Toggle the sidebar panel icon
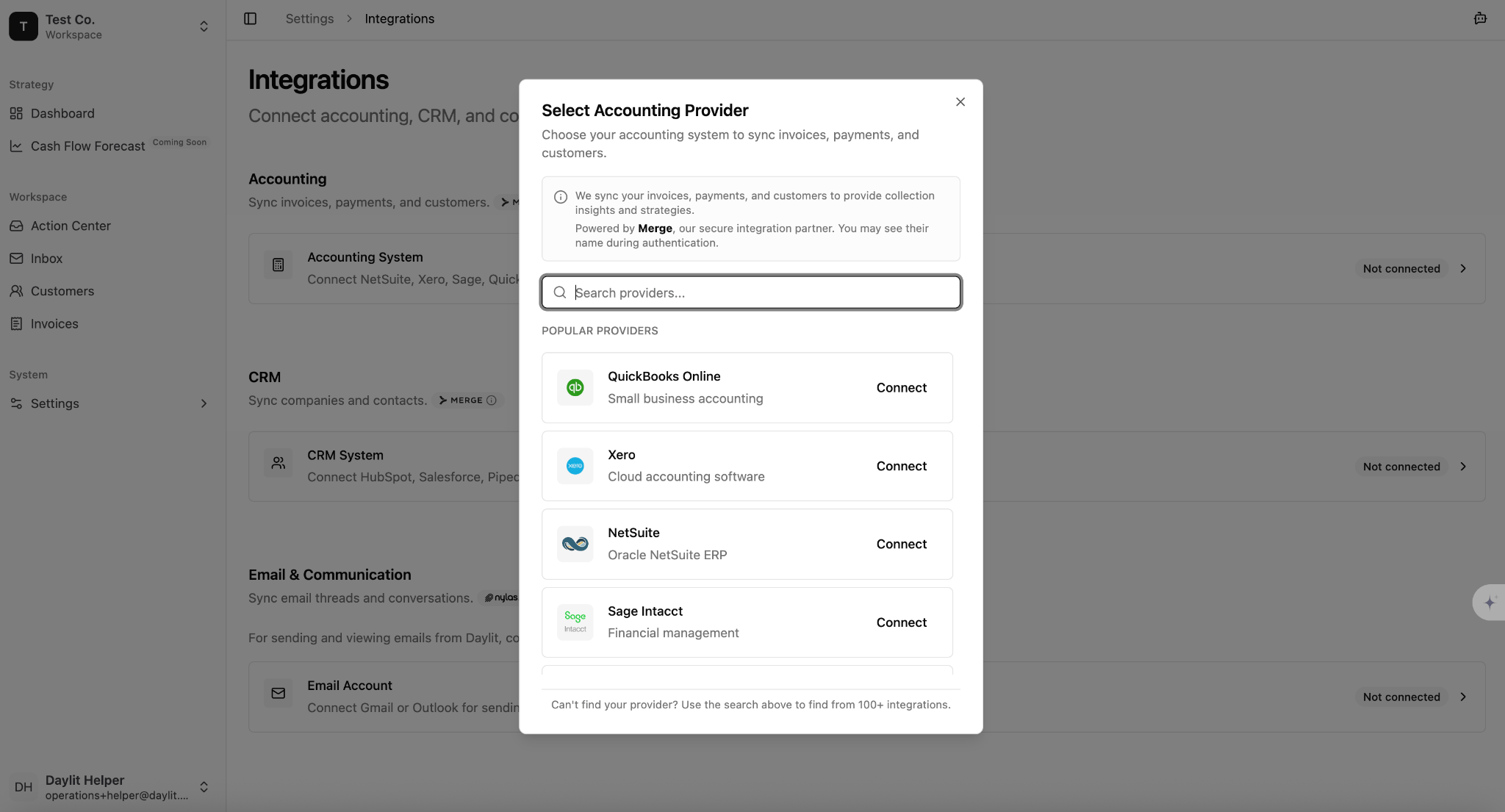 pos(250,18)
